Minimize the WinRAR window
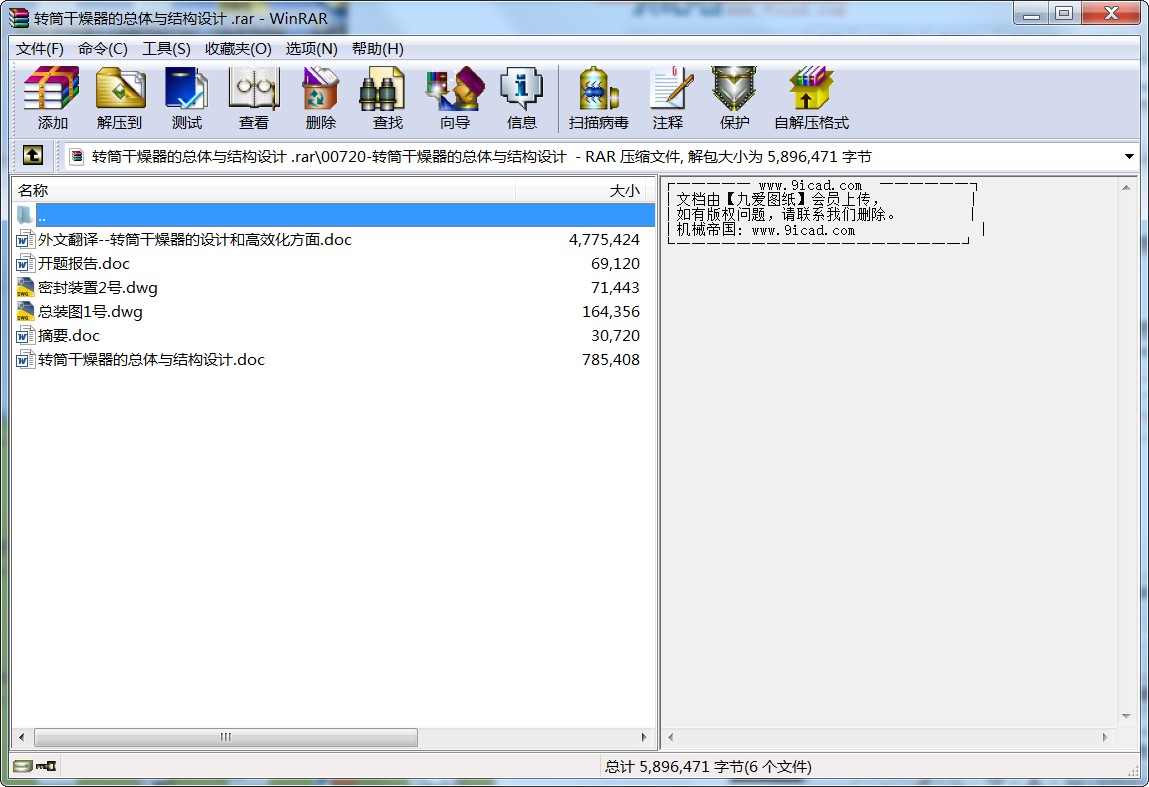Screen dimensions: 1149x787 (1032, 13)
